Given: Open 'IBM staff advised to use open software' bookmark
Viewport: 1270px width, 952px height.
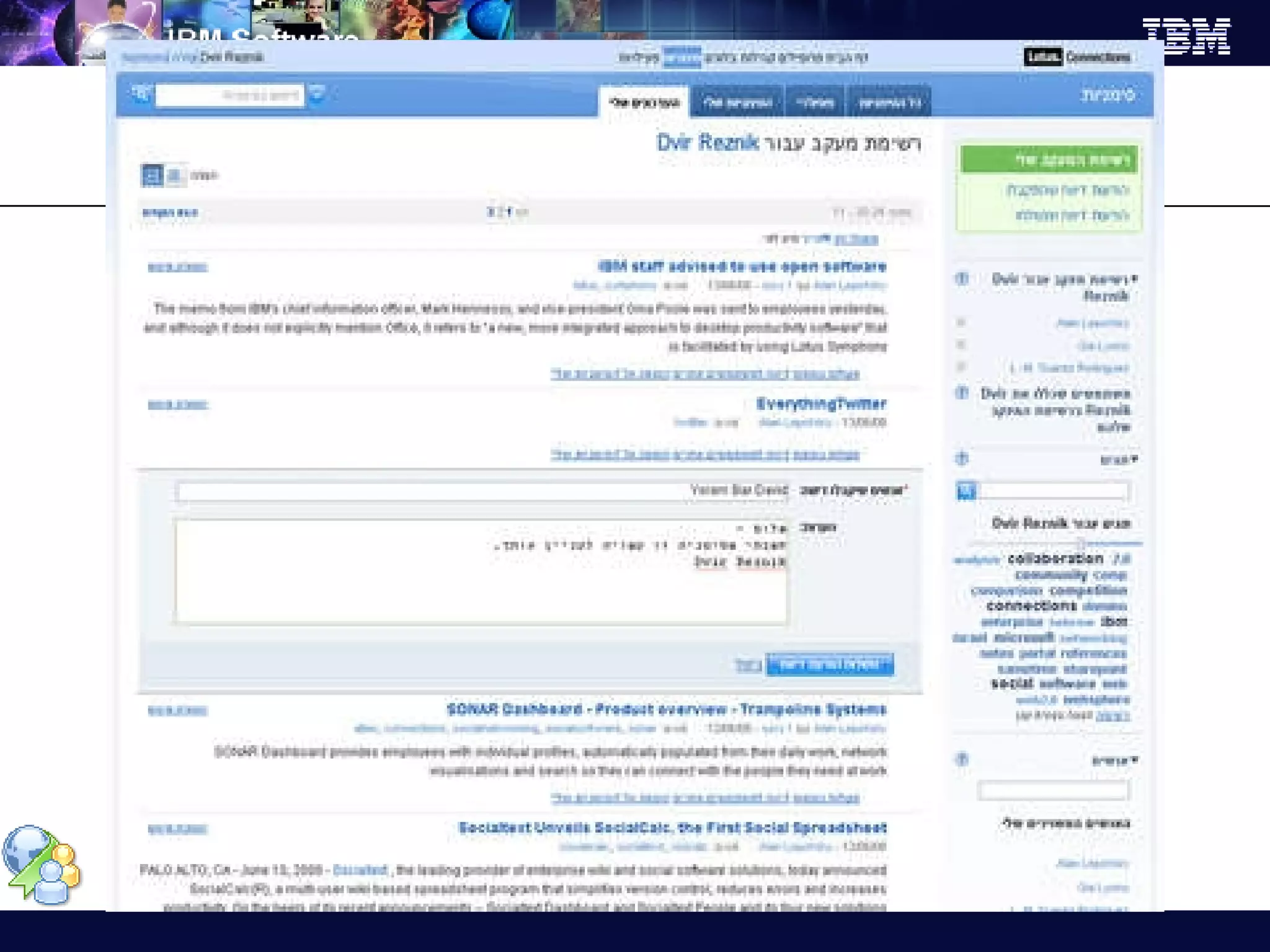Looking at the screenshot, I should click(x=742, y=267).
